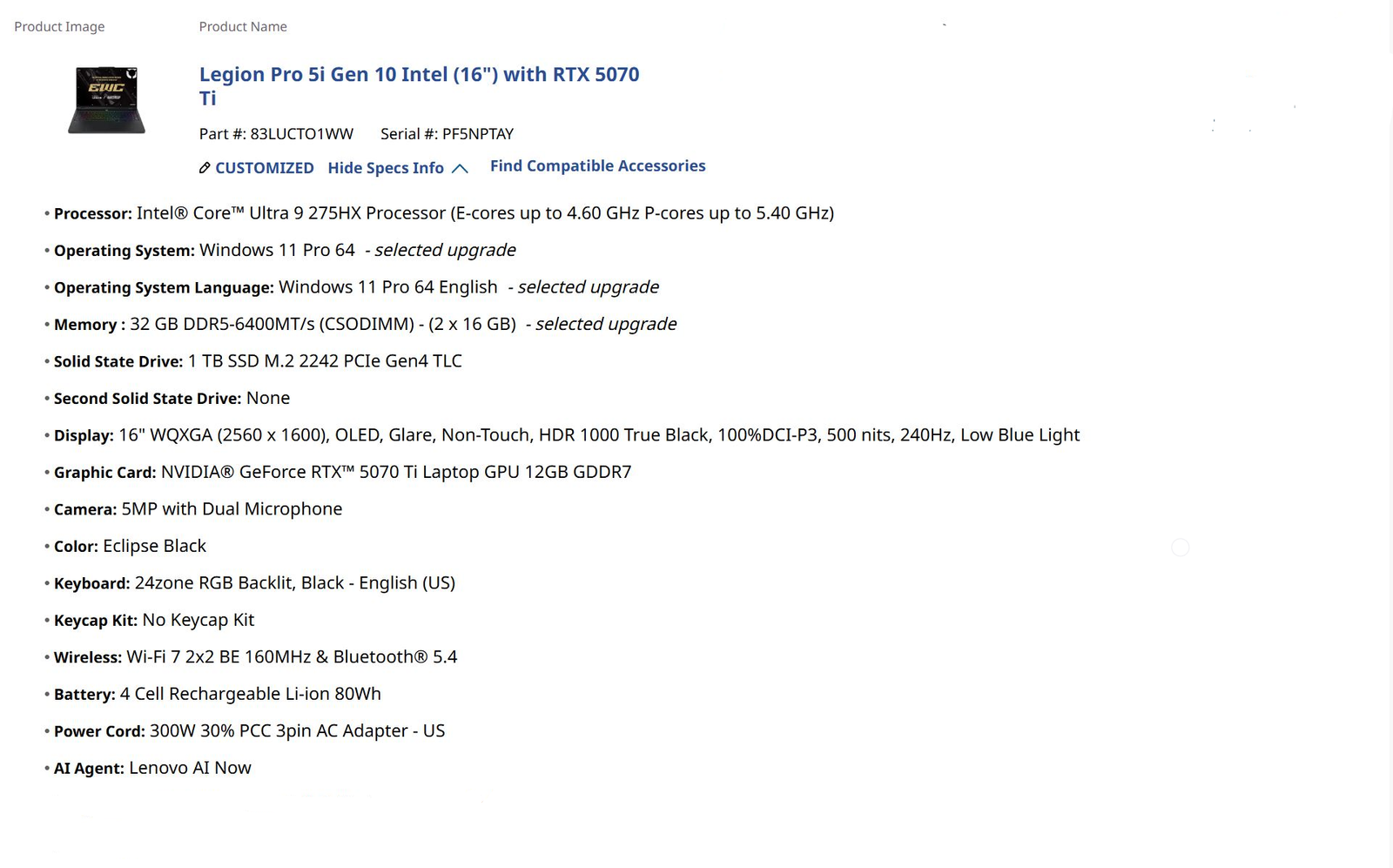
Task: Click the Product Image column header
Action: (59, 27)
